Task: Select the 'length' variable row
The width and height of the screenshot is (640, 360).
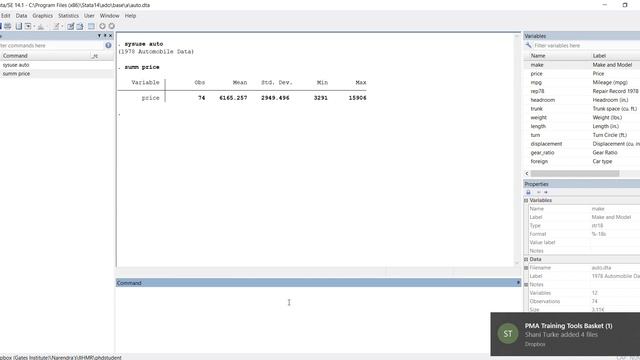Action: click(x=582, y=127)
